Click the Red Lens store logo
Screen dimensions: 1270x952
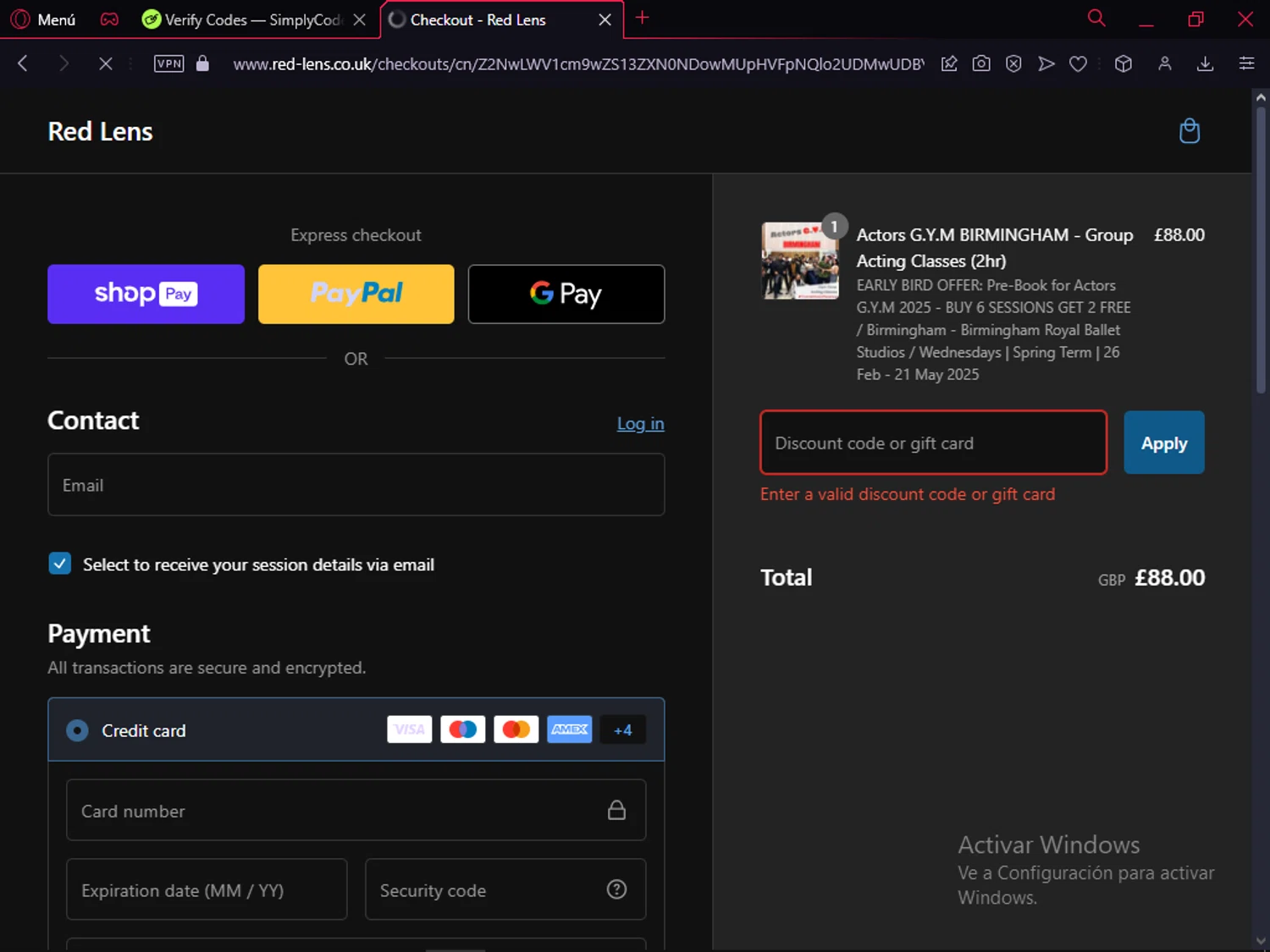tap(100, 131)
